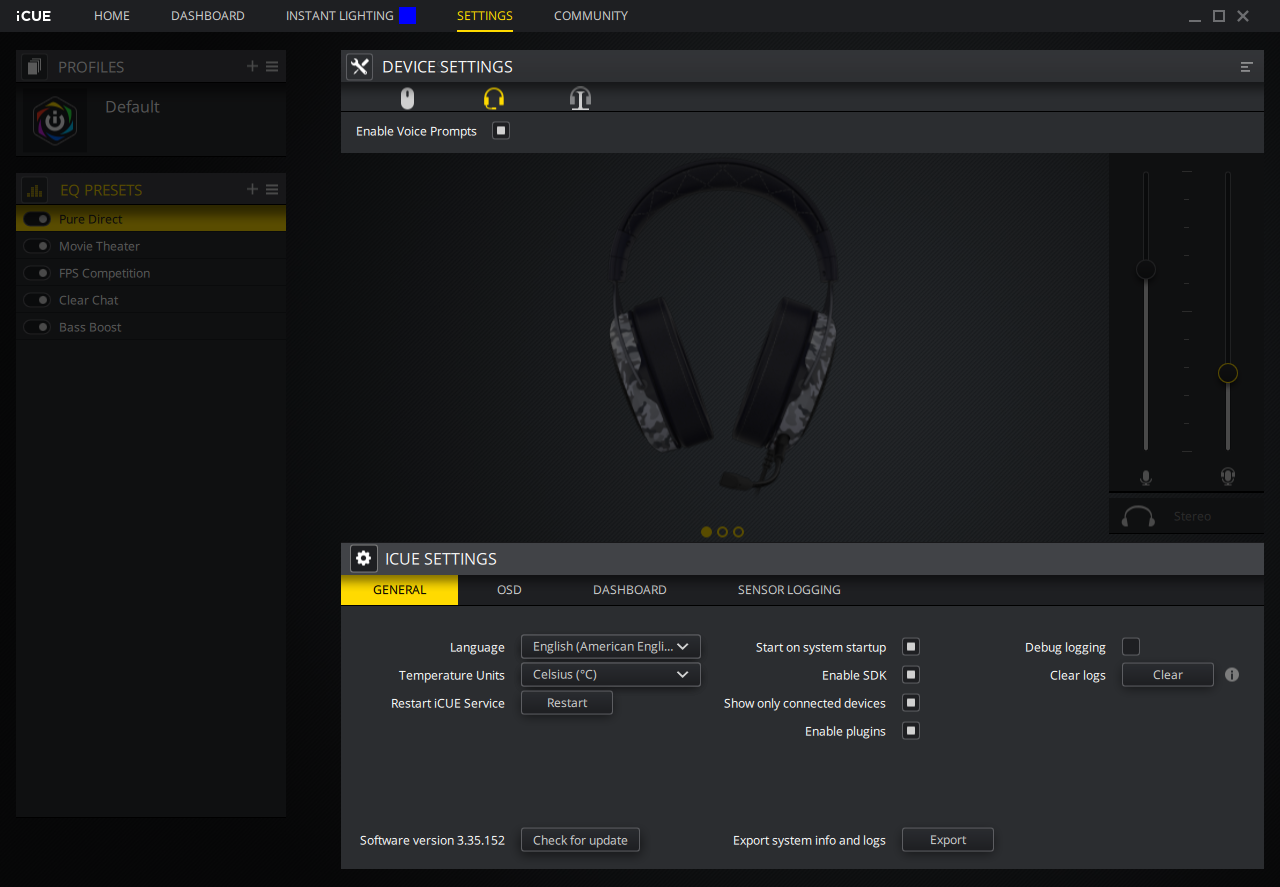Open the Temperature Units dropdown

point(611,674)
